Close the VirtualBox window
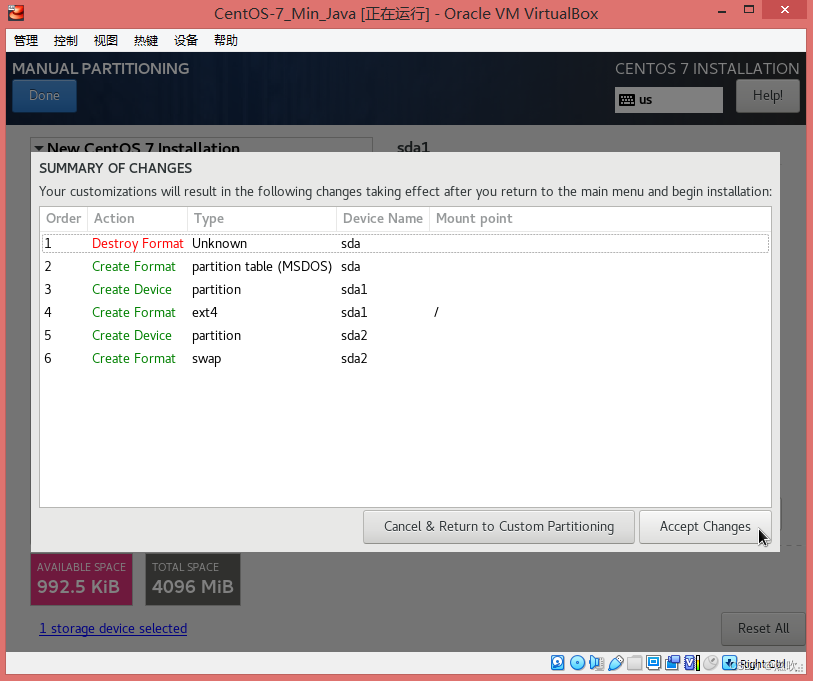This screenshot has width=813, height=681. click(x=785, y=9)
